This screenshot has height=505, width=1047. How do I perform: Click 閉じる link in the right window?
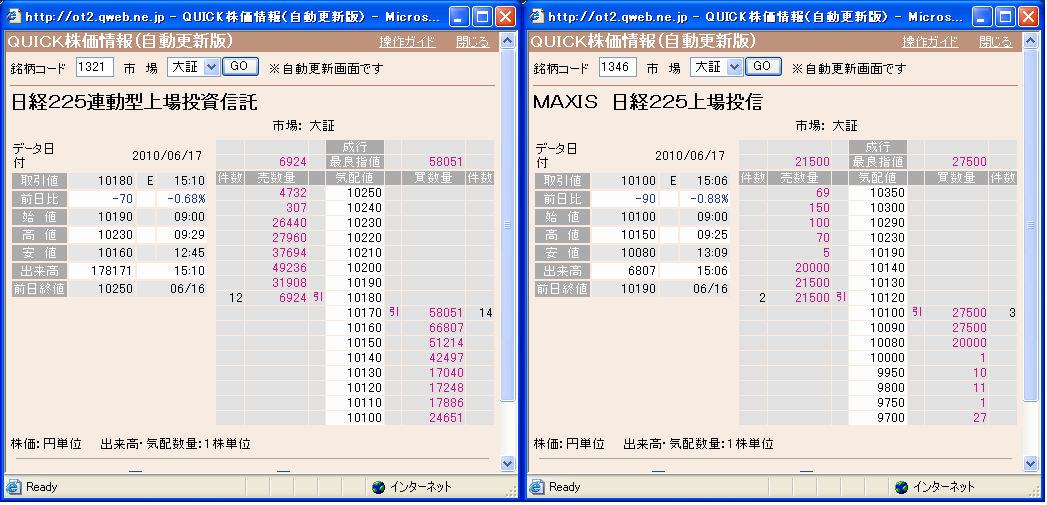coord(996,42)
